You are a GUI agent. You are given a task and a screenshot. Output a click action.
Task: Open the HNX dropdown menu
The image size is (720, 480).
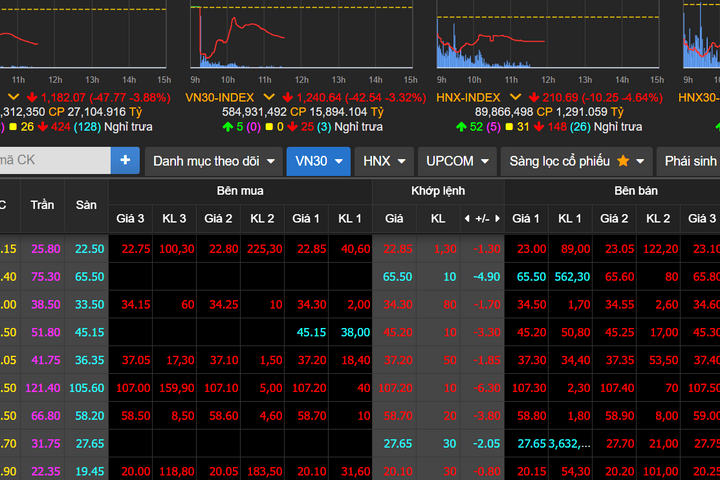tap(384, 161)
